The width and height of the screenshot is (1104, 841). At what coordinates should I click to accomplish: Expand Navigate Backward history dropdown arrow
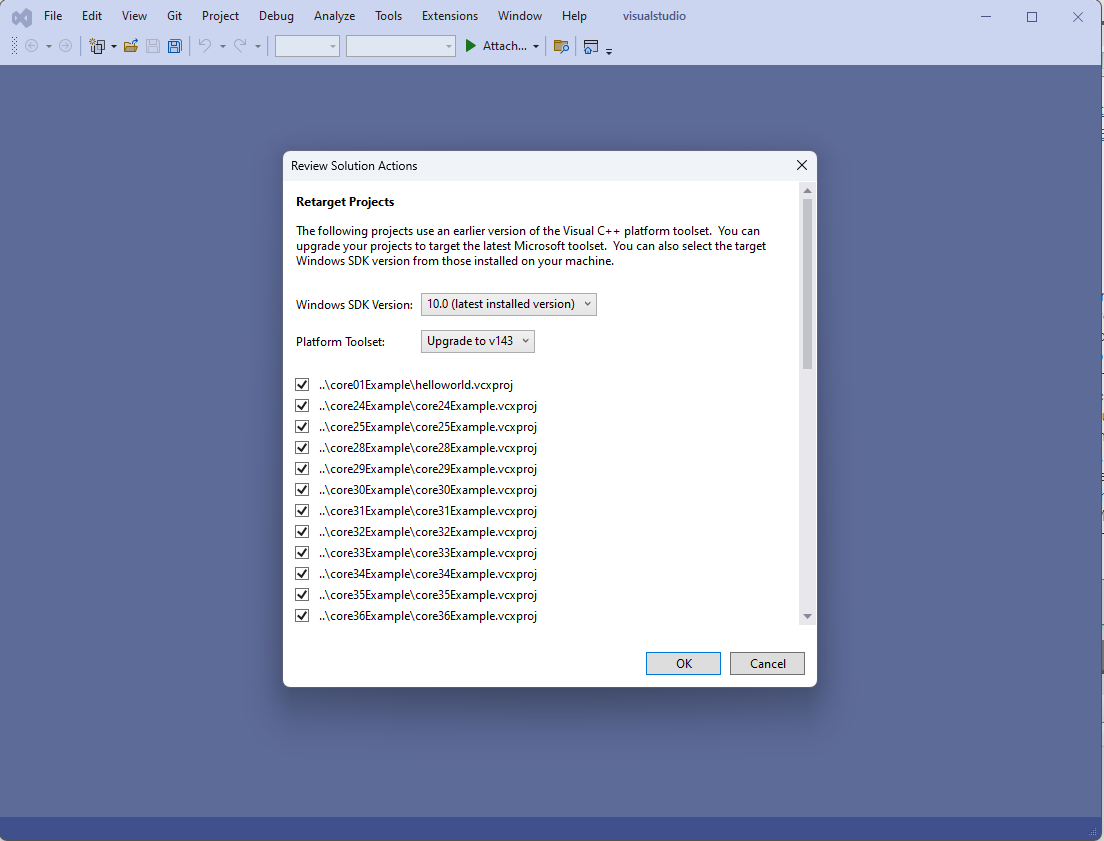pyautogui.click(x=49, y=46)
